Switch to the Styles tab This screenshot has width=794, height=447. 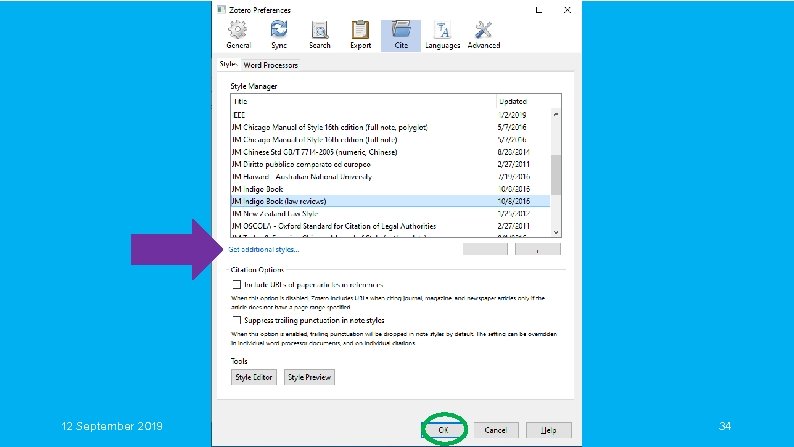tap(228, 64)
